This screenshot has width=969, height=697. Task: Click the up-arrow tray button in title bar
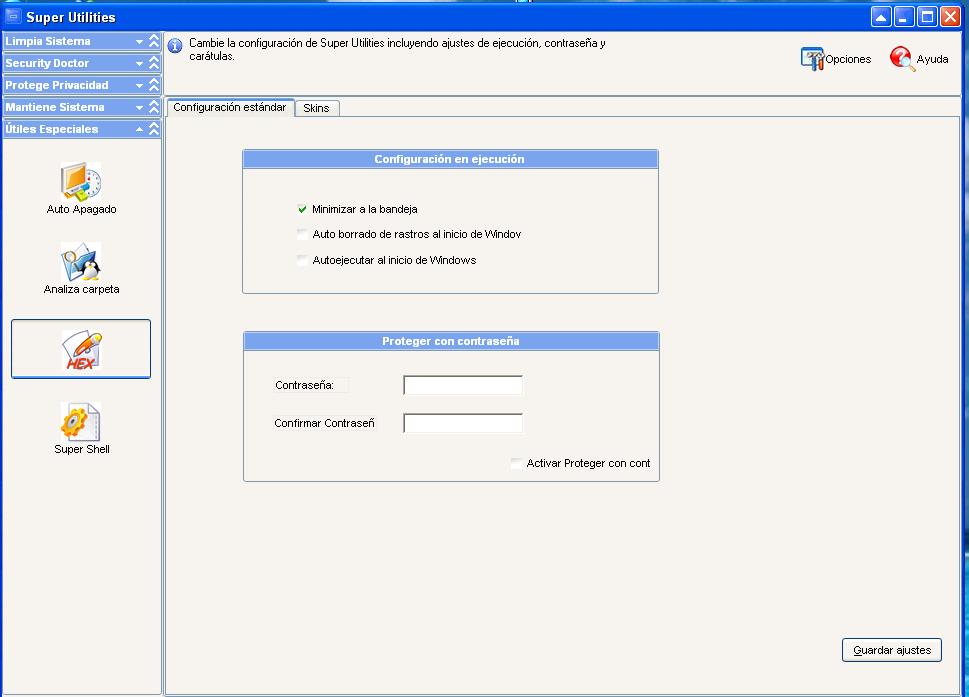click(x=881, y=17)
